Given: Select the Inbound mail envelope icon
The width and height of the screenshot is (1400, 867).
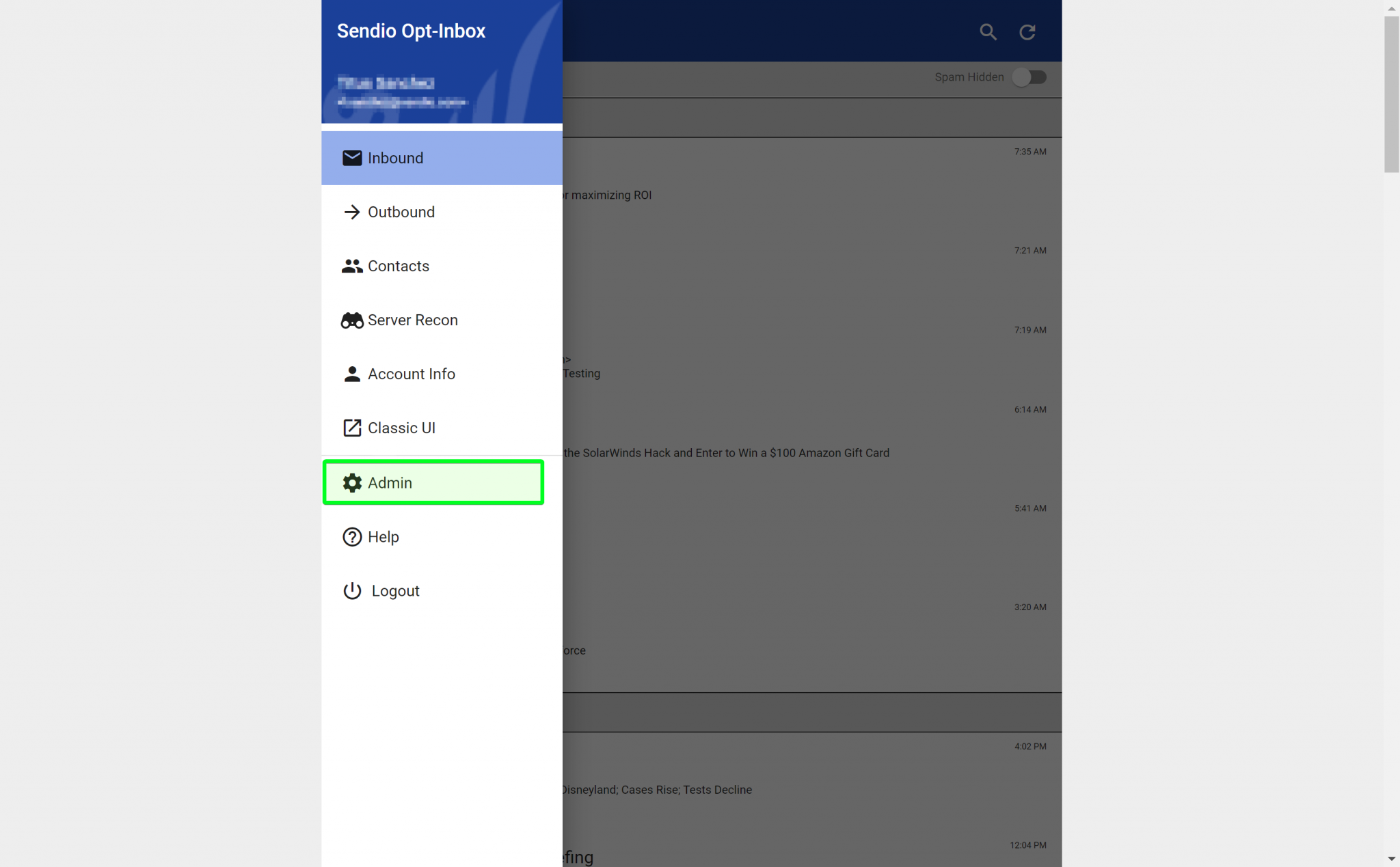Looking at the screenshot, I should coord(351,158).
